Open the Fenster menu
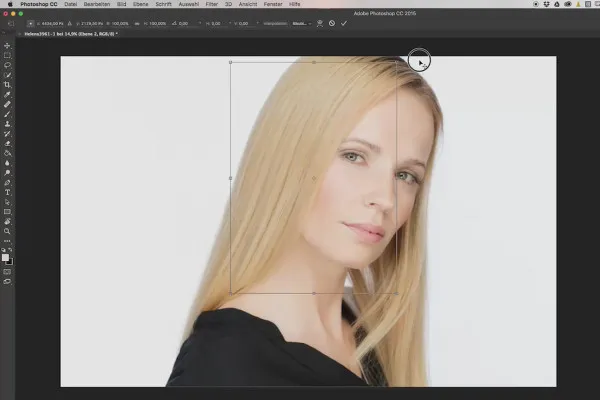The width and height of the screenshot is (600, 400). [273, 4]
